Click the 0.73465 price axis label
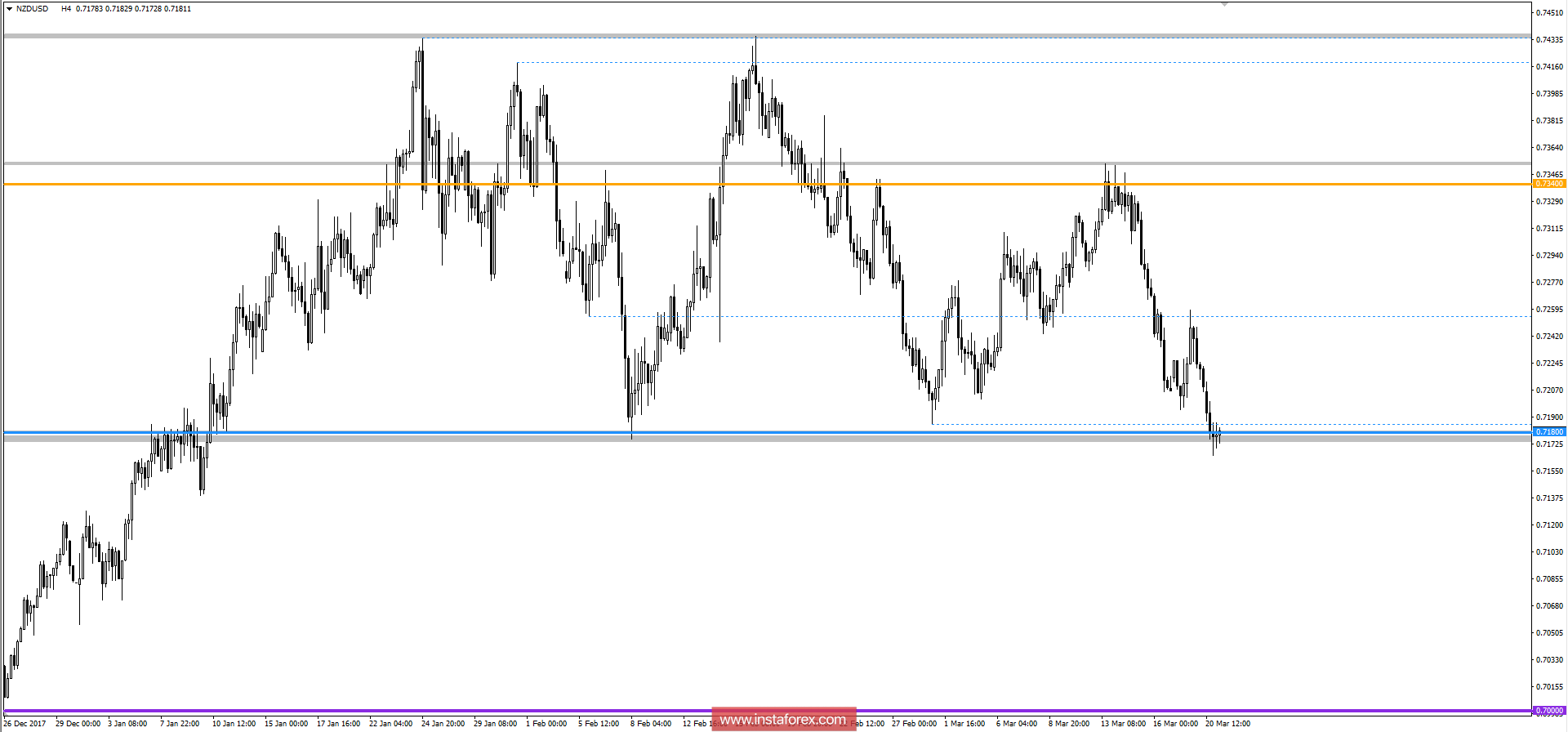The height and width of the screenshot is (732, 1568). click(x=1550, y=175)
